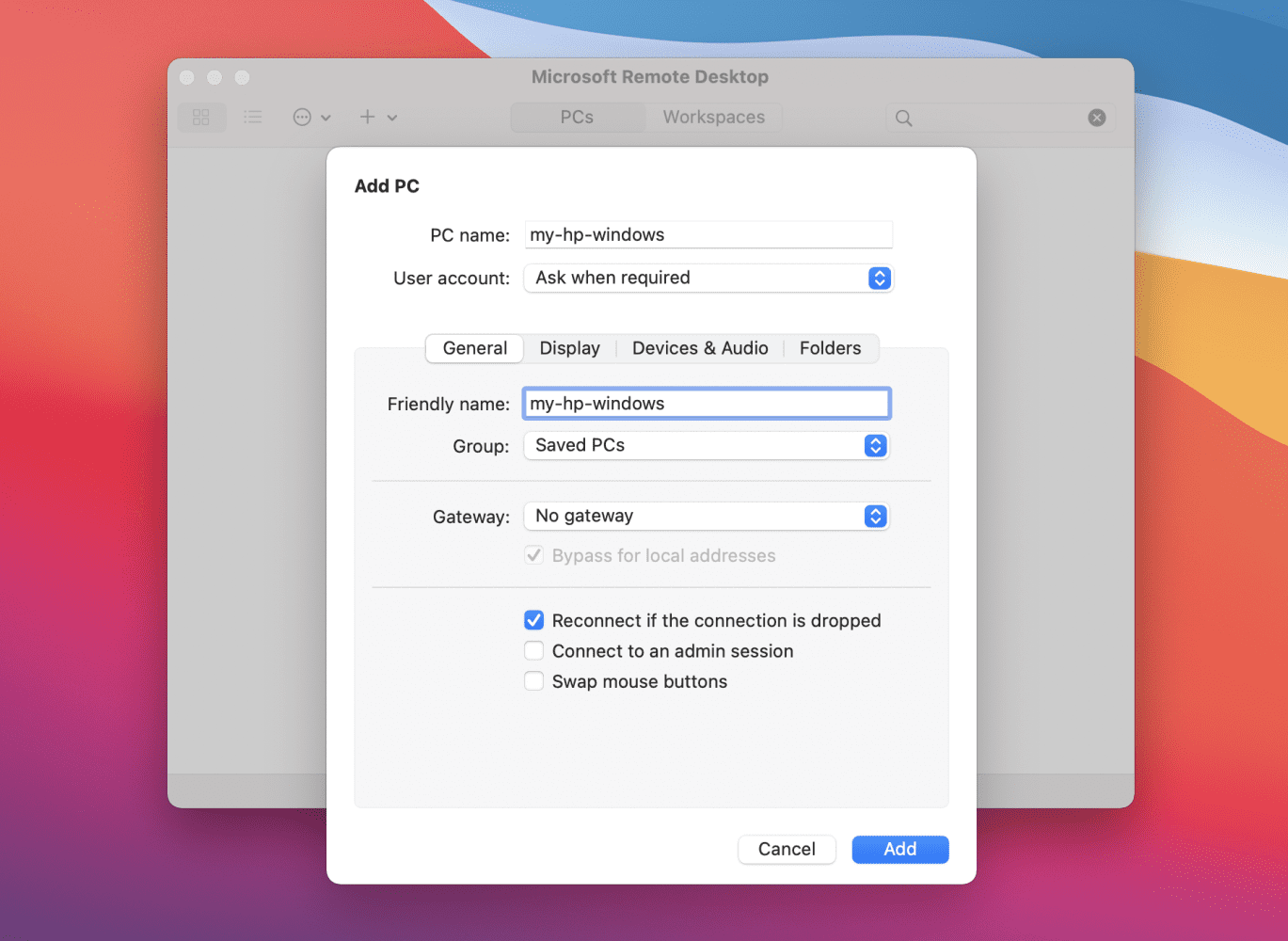Toggle Bypass for local addresses checkbox
1288x941 pixels.
coord(534,555)
